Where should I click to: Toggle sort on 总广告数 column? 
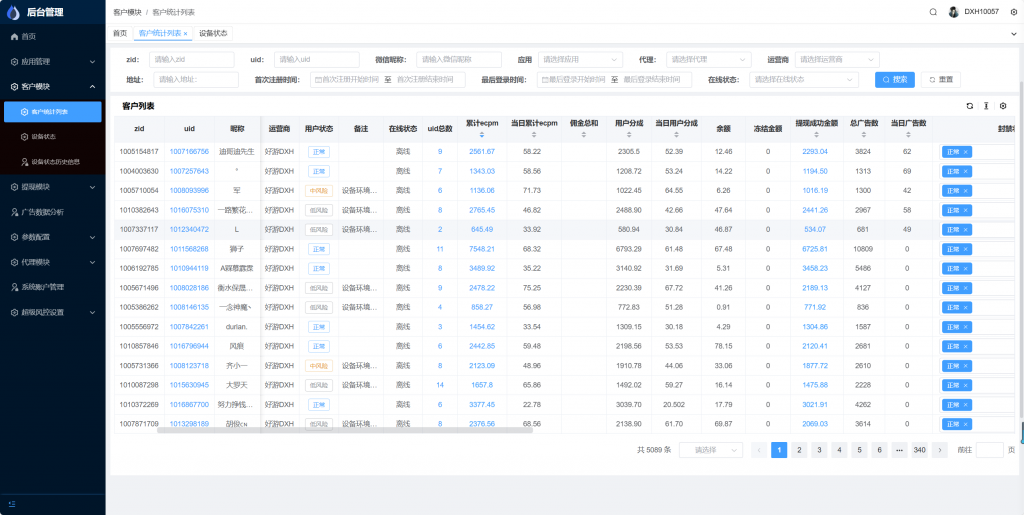point(863,135)
